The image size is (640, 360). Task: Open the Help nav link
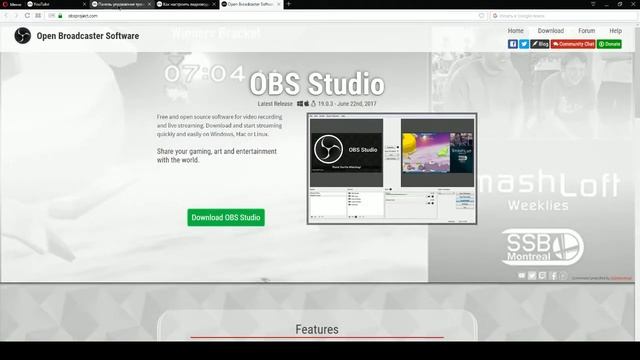pos(616,31)
